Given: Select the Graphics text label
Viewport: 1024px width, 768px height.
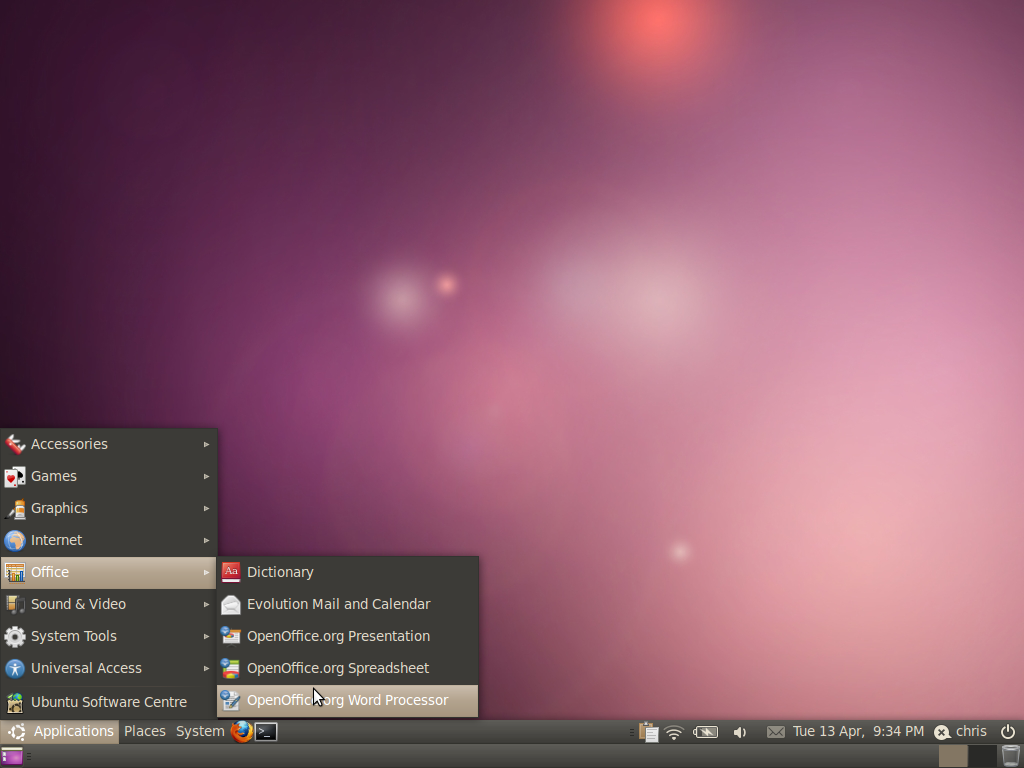Looking at the screenshot, I should tap(59, 508).
